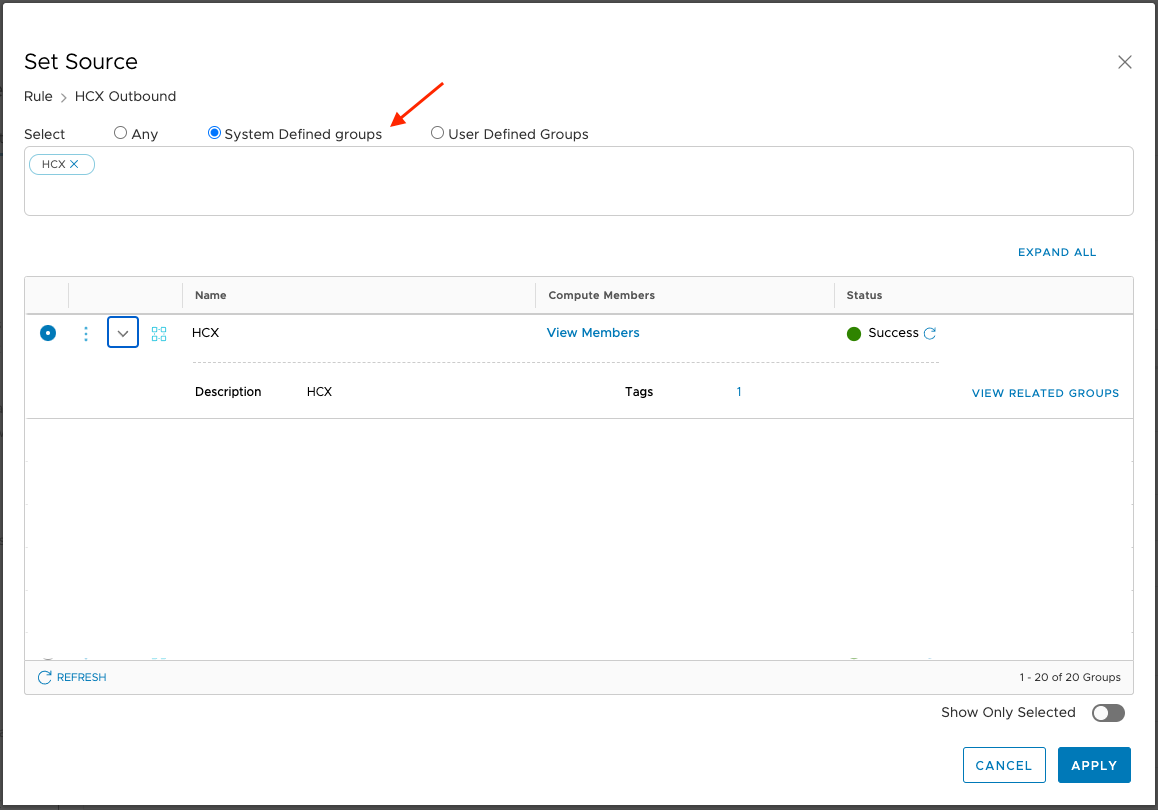Screen dimensions: 1158x810
Task: Refresh the HCX status icon
Action: [930, 334]
